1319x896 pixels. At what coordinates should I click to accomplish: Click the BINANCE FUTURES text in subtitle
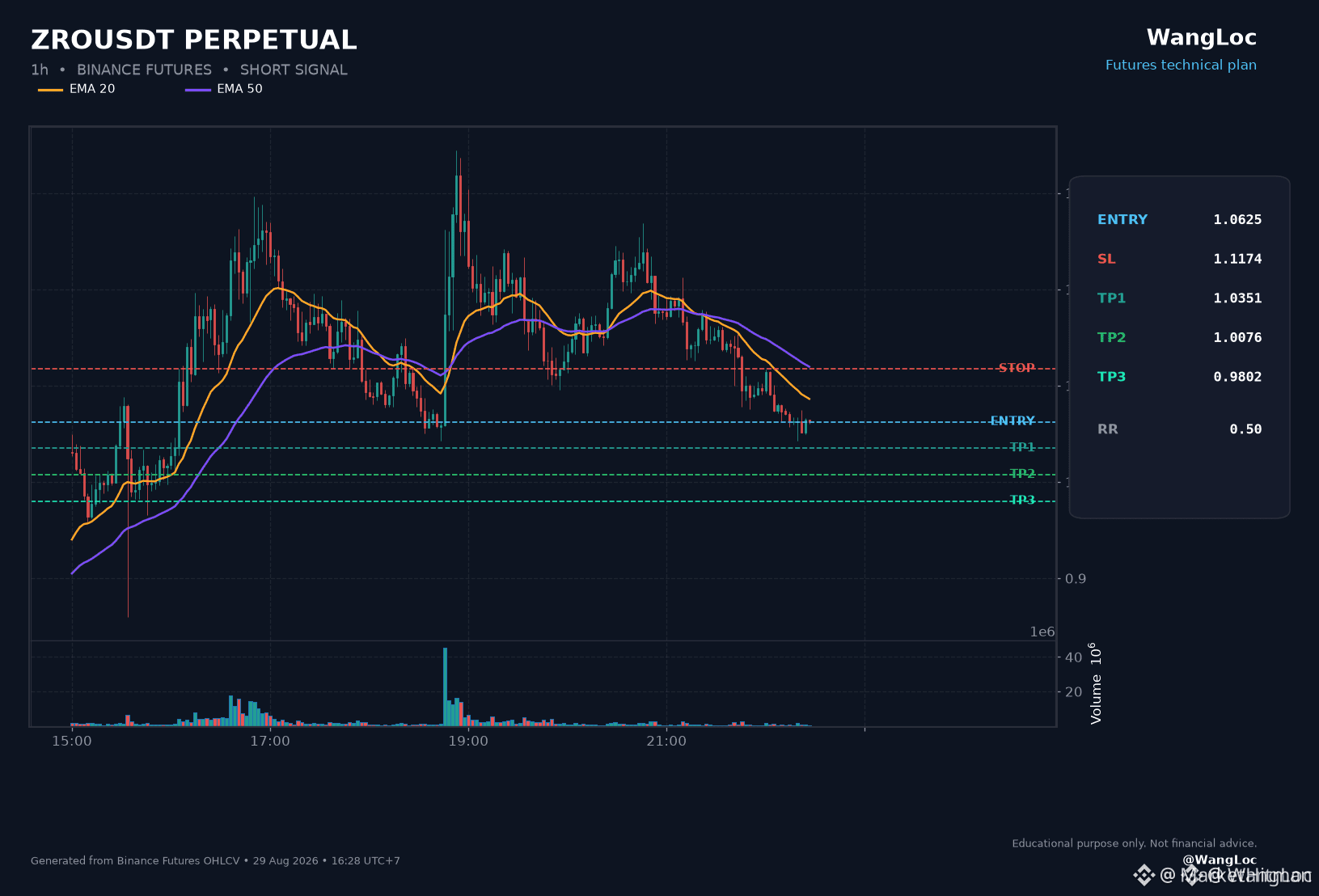(144, 70)
